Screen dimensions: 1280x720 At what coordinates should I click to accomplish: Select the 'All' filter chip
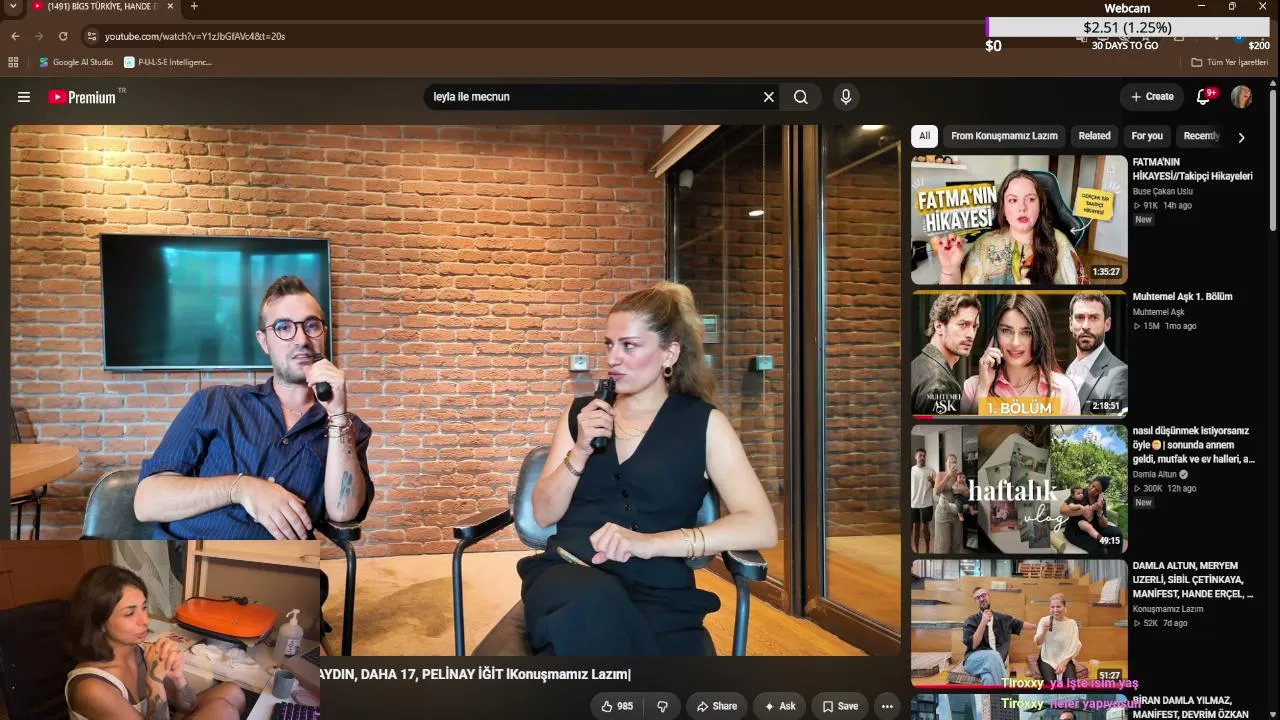click(x=924, y=136)
